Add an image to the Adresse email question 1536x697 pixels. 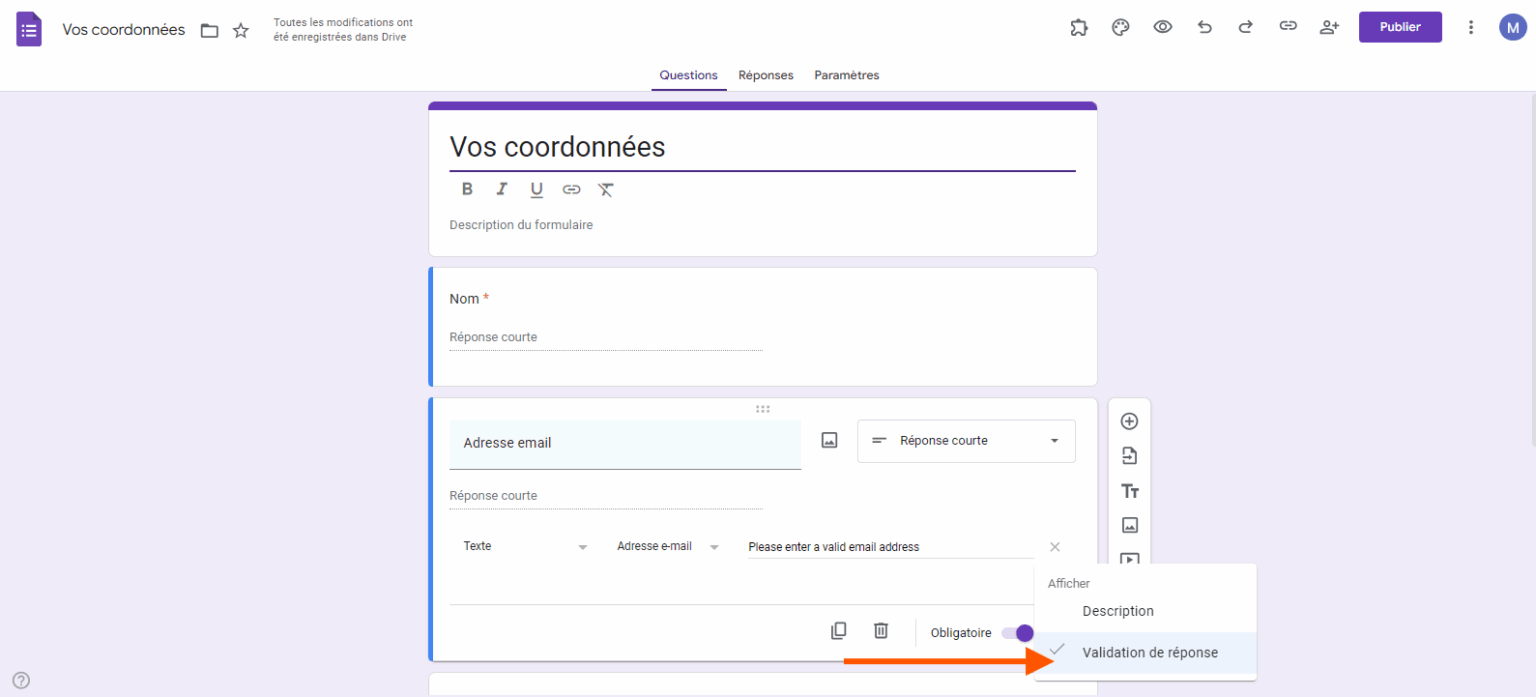[x=828, y=439]
